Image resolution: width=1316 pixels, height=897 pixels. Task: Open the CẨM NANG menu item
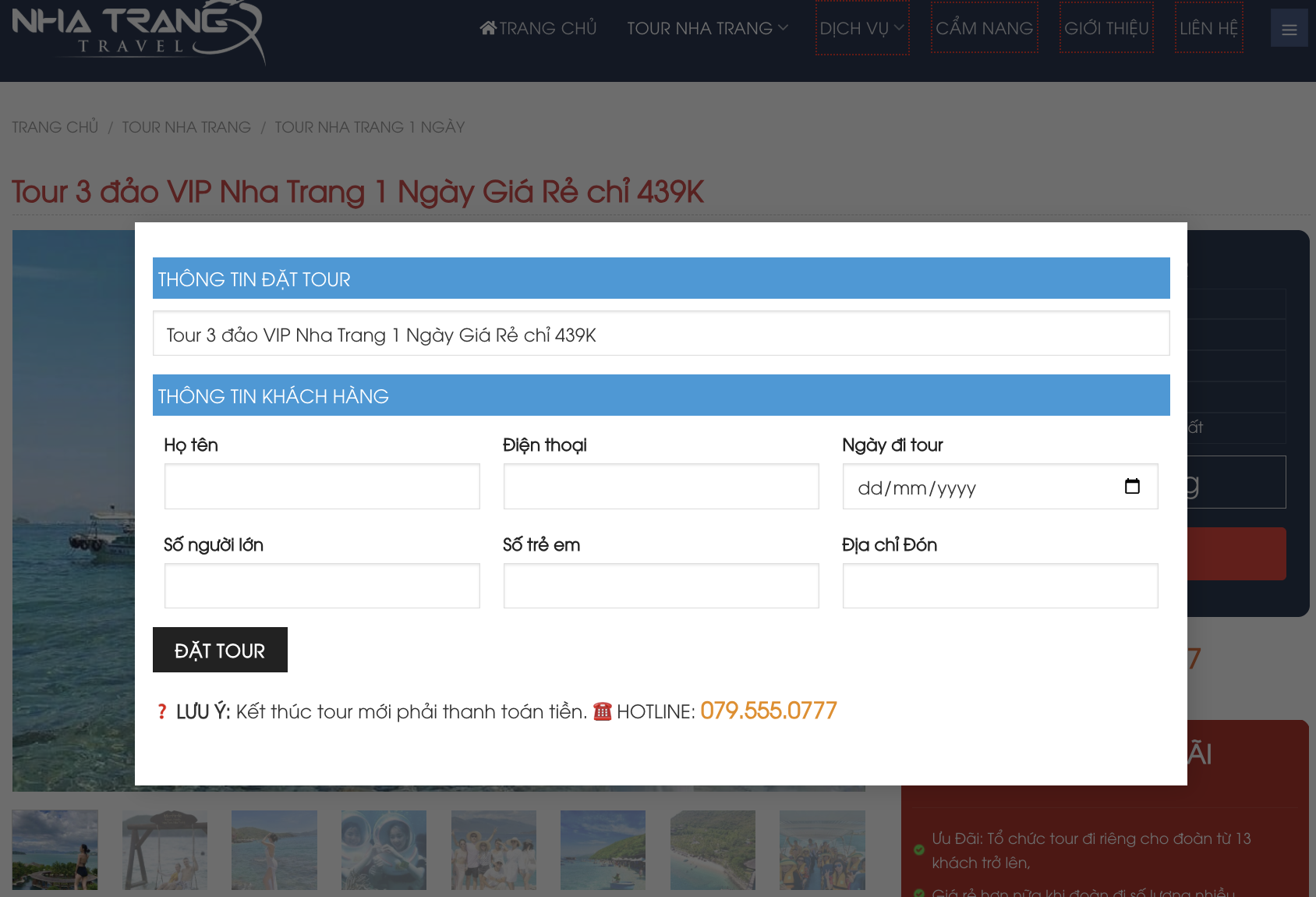tap(984, 27)
